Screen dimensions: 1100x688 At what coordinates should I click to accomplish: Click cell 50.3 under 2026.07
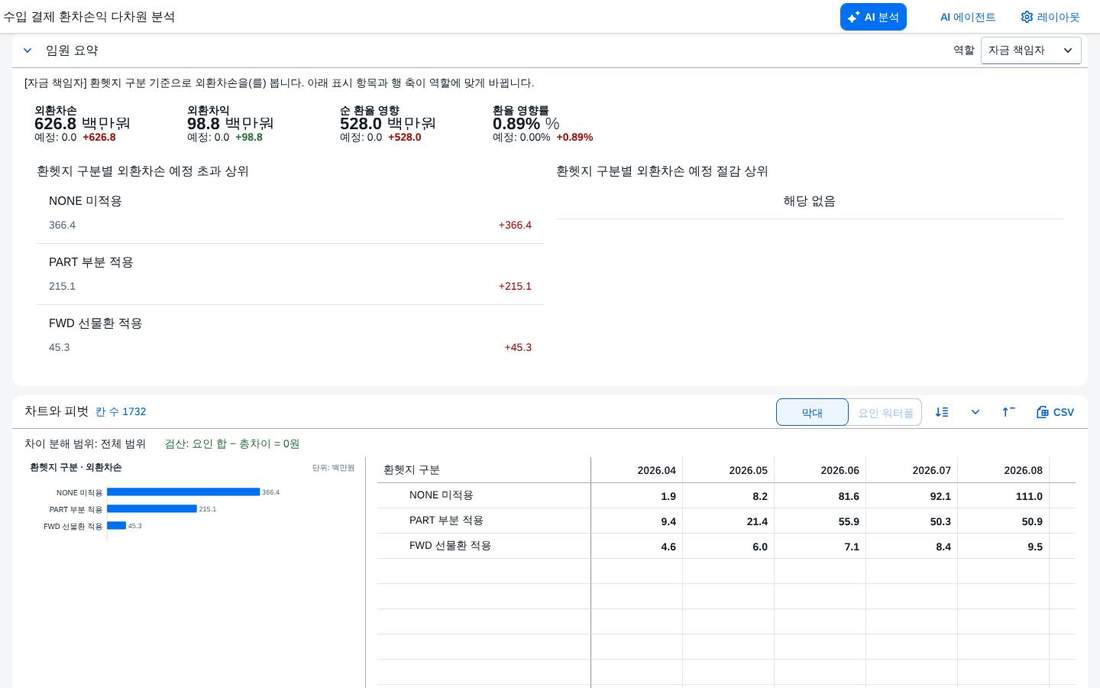(940, 522)
